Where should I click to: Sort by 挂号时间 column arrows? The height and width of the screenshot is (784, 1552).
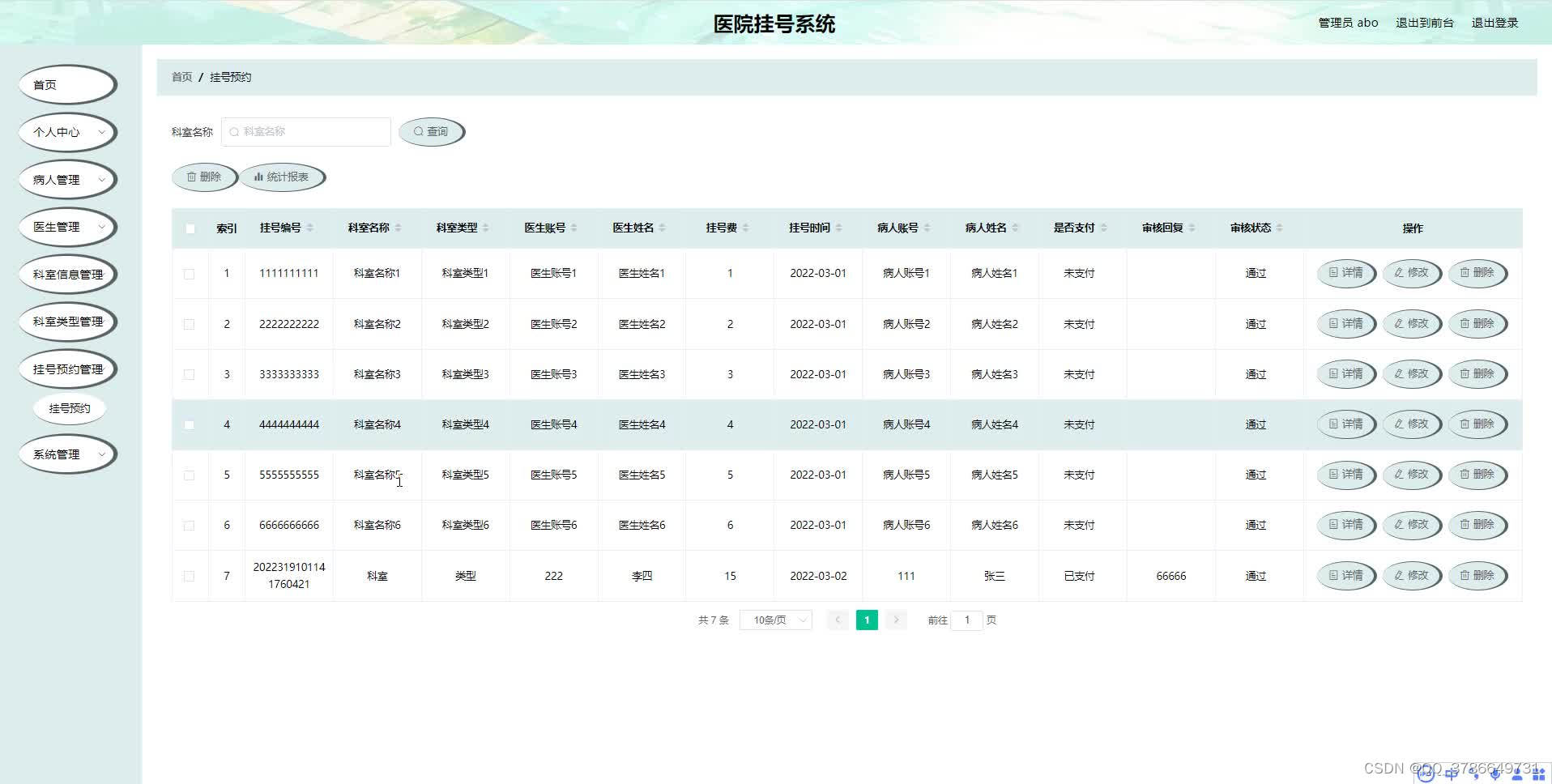point(838,228)
